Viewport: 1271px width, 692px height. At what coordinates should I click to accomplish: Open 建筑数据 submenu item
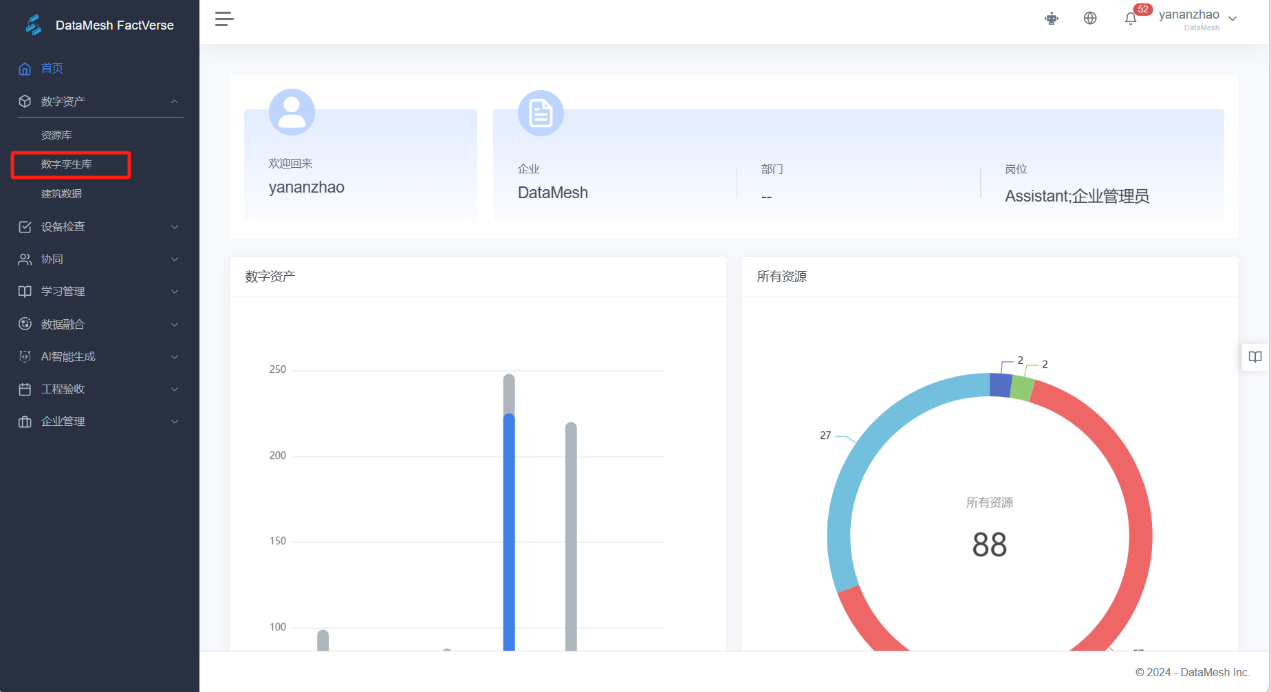coord(61,194)
